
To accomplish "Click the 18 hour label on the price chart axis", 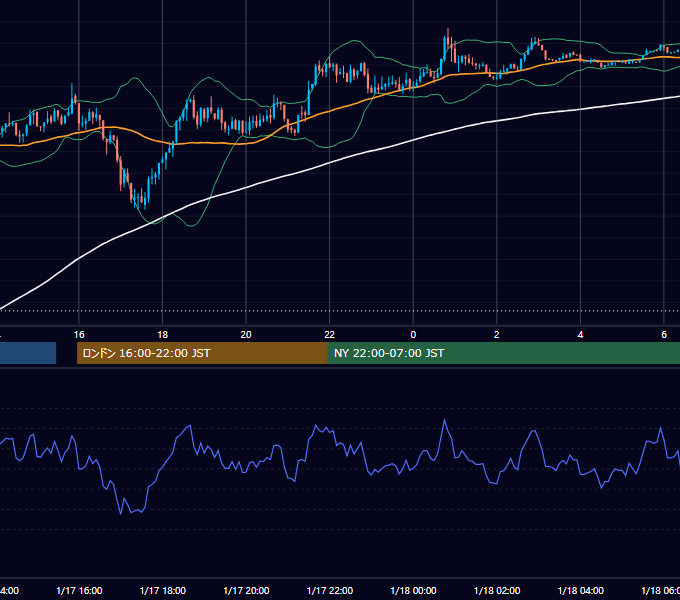I will (163, 335).
